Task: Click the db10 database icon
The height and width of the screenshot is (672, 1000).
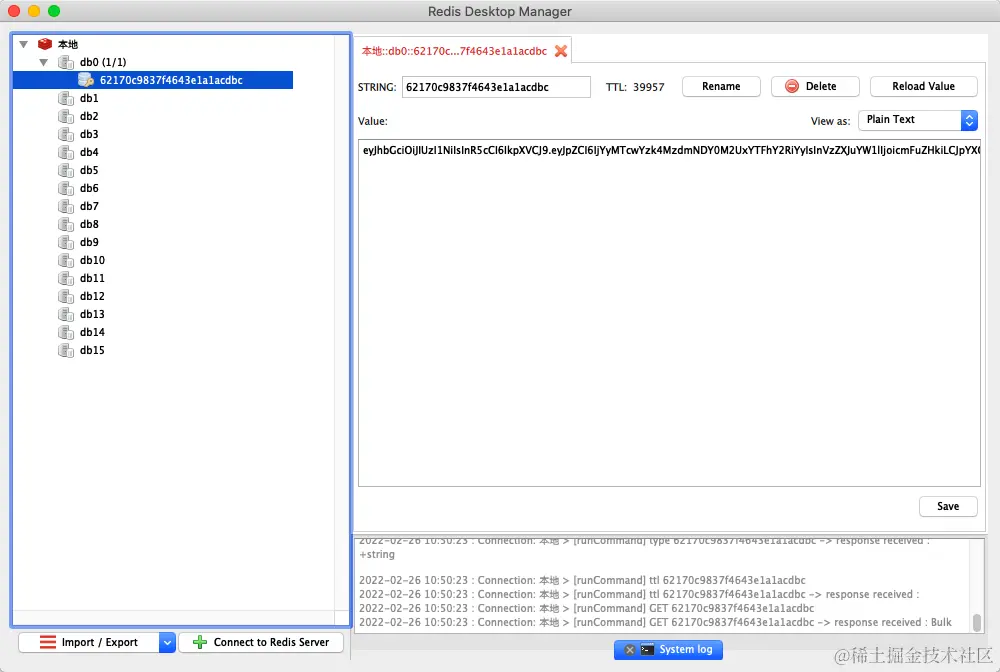Action: point(66,260)
